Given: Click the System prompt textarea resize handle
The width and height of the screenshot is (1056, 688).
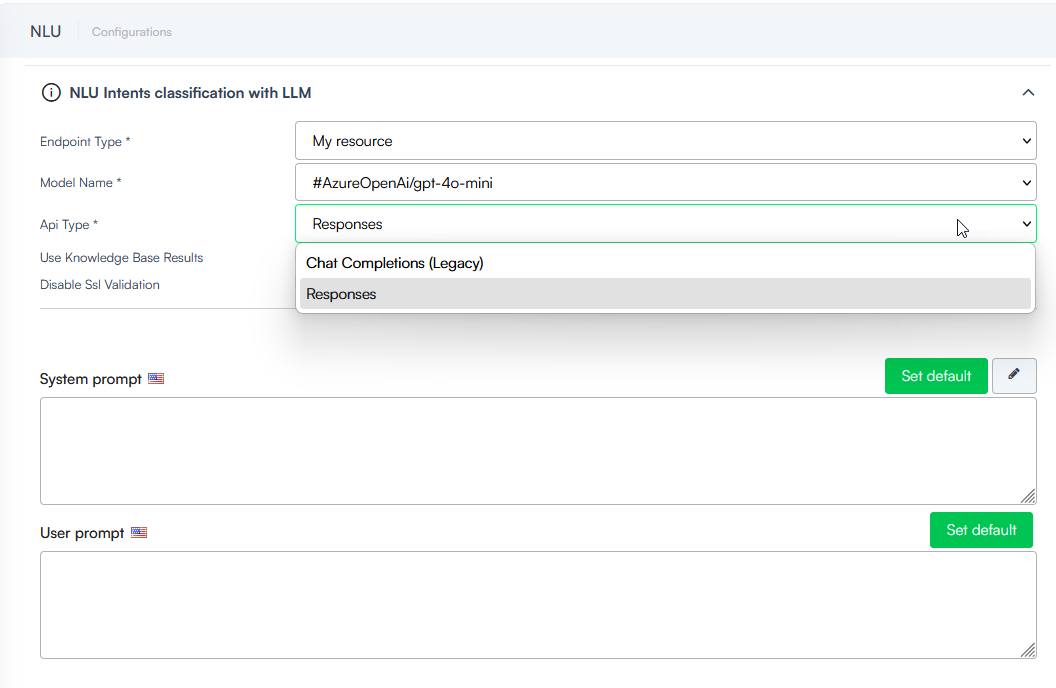Looking at the screenshot, I should [x=1028, y=496].
